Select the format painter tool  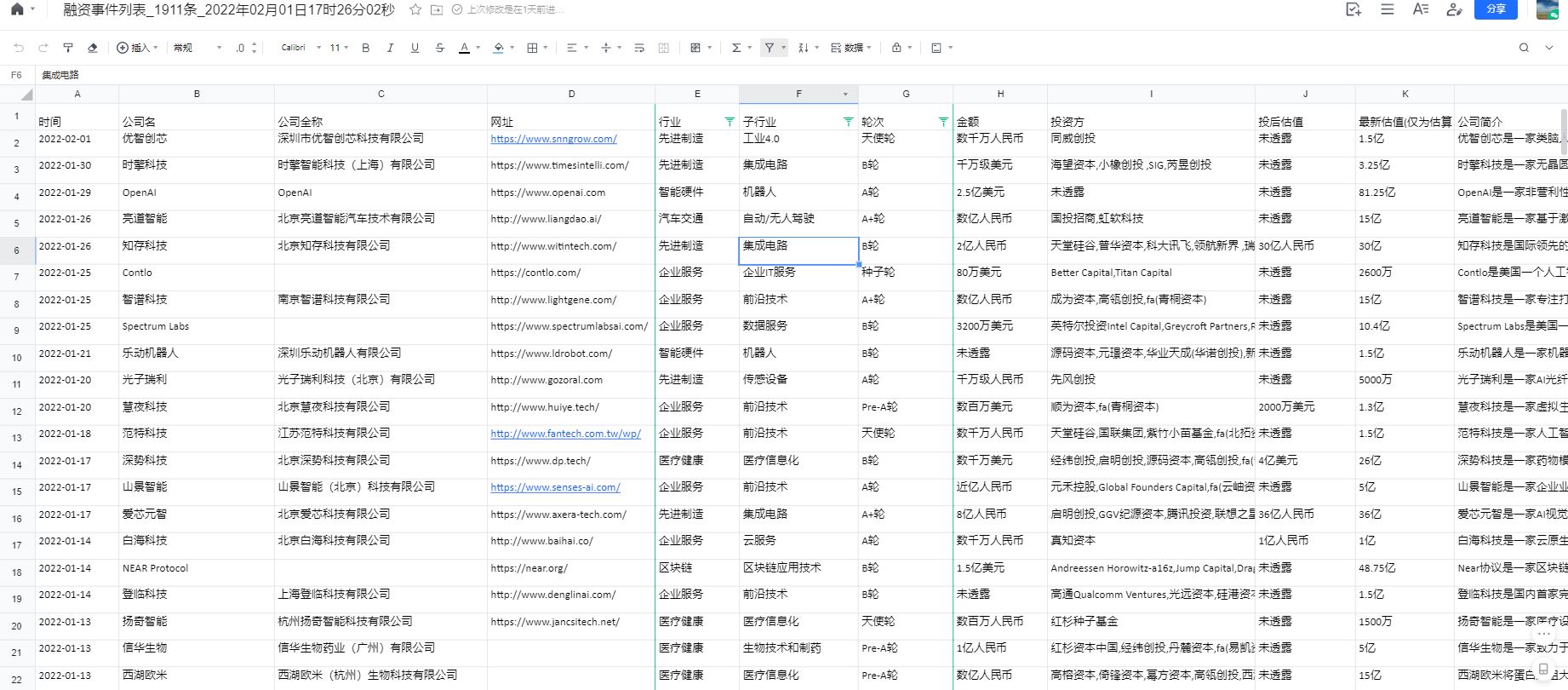point(68,48)
